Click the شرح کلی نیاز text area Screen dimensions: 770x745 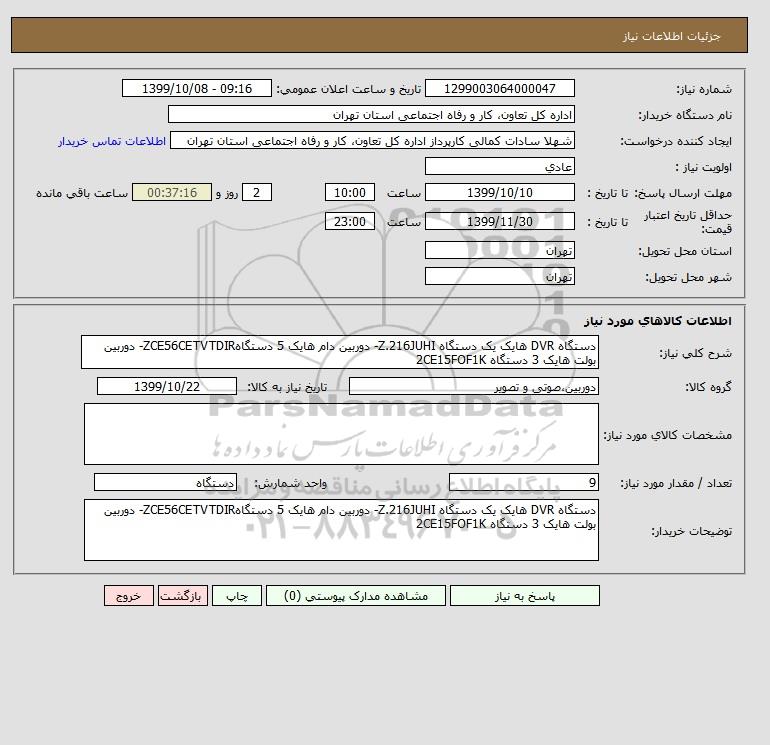(x=340, y=352)
